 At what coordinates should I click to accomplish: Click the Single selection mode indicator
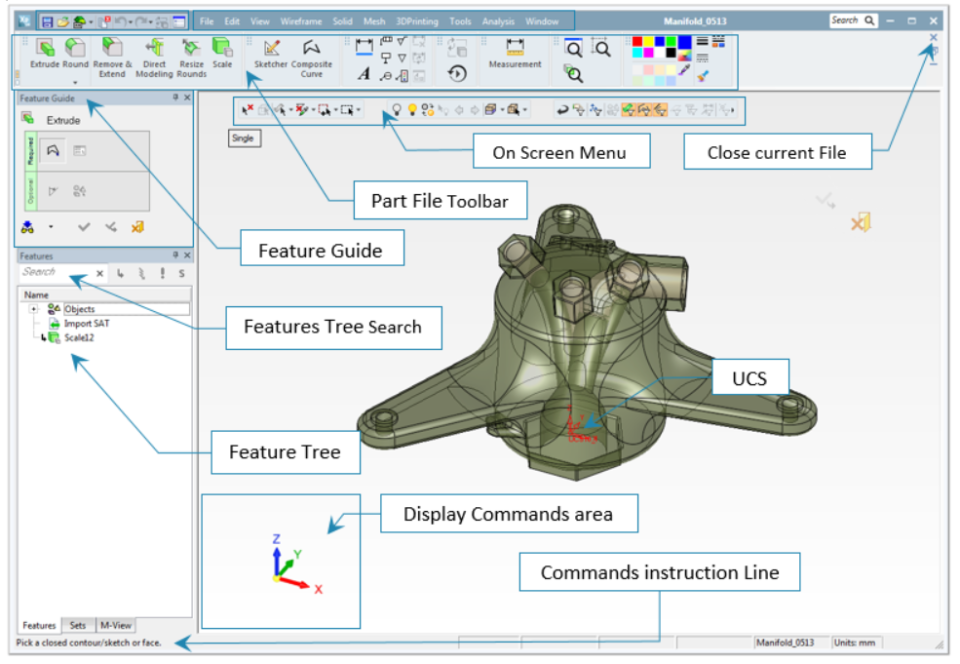243,138
